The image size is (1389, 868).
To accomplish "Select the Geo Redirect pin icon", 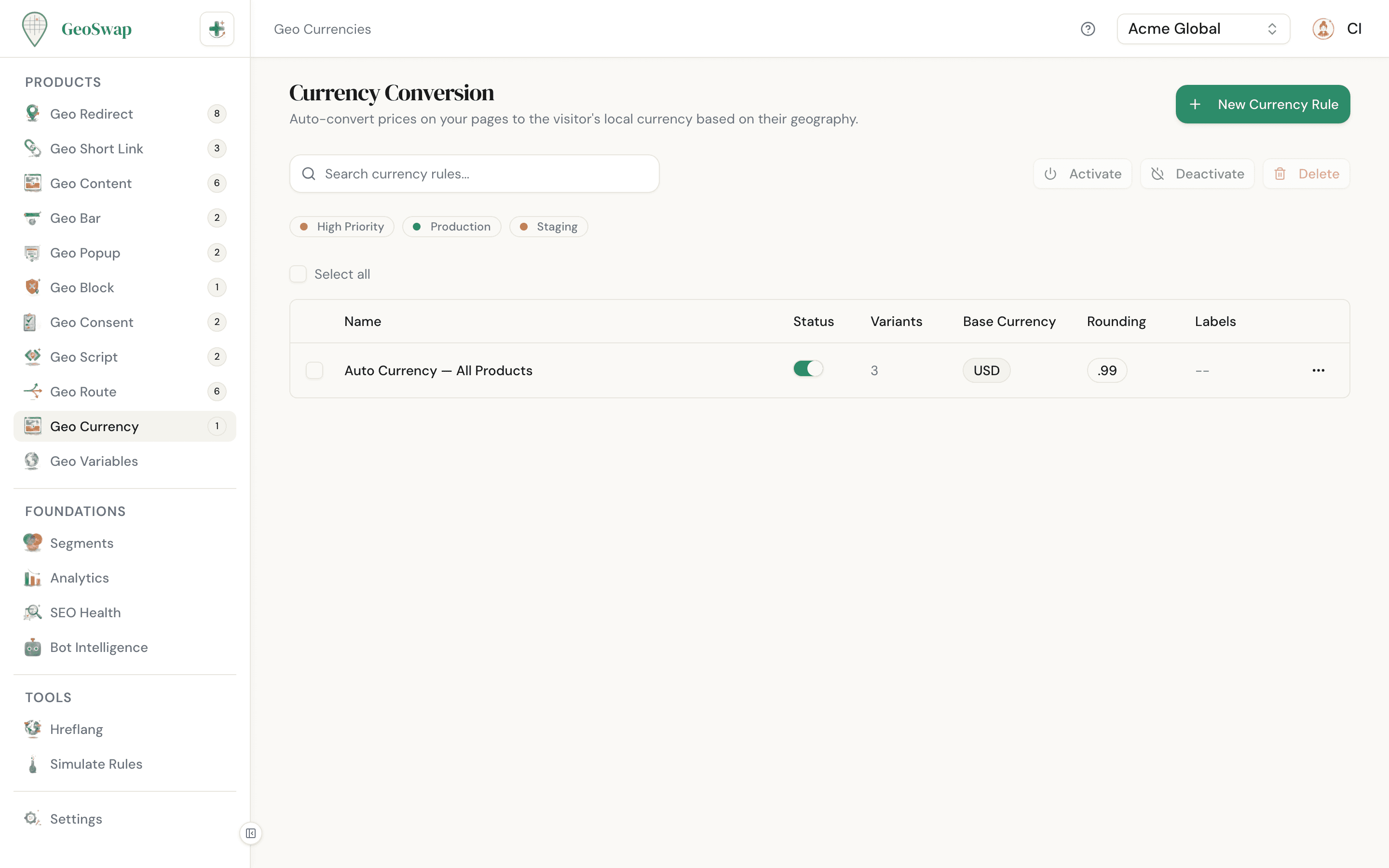I will [33, 113].
